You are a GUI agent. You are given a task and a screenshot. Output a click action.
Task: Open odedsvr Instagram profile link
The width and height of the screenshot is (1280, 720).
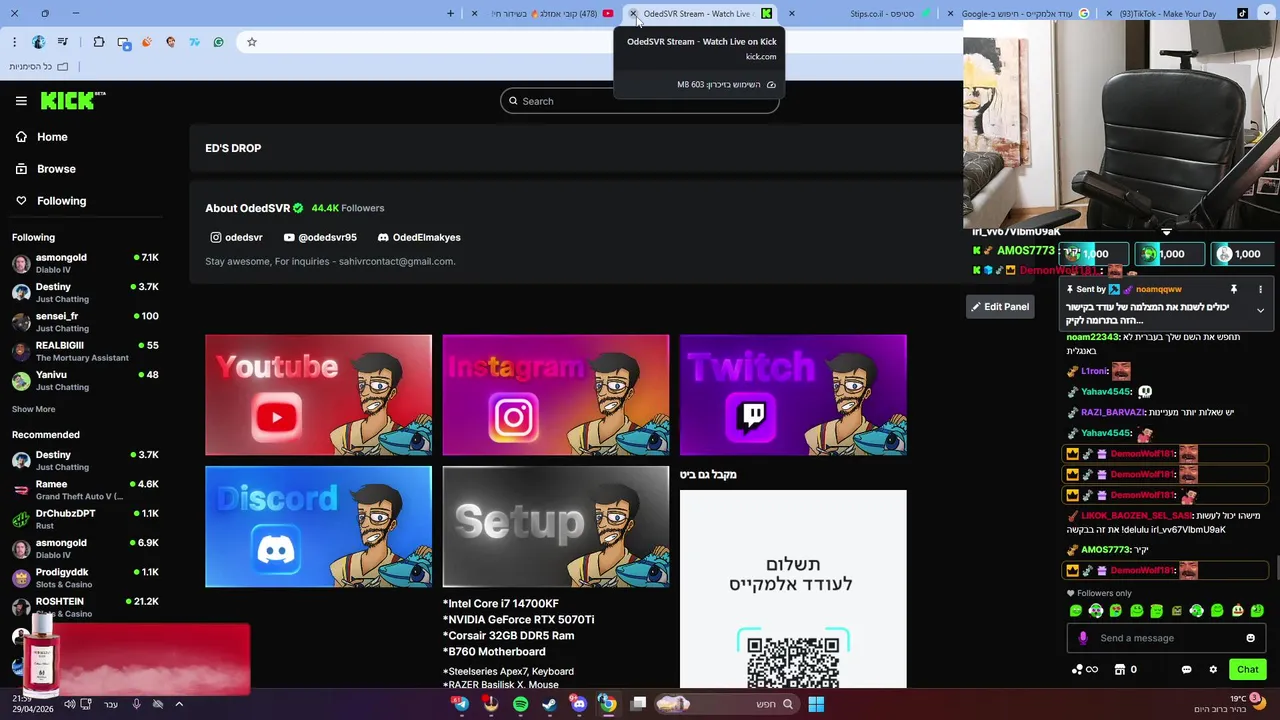point(236,238)
